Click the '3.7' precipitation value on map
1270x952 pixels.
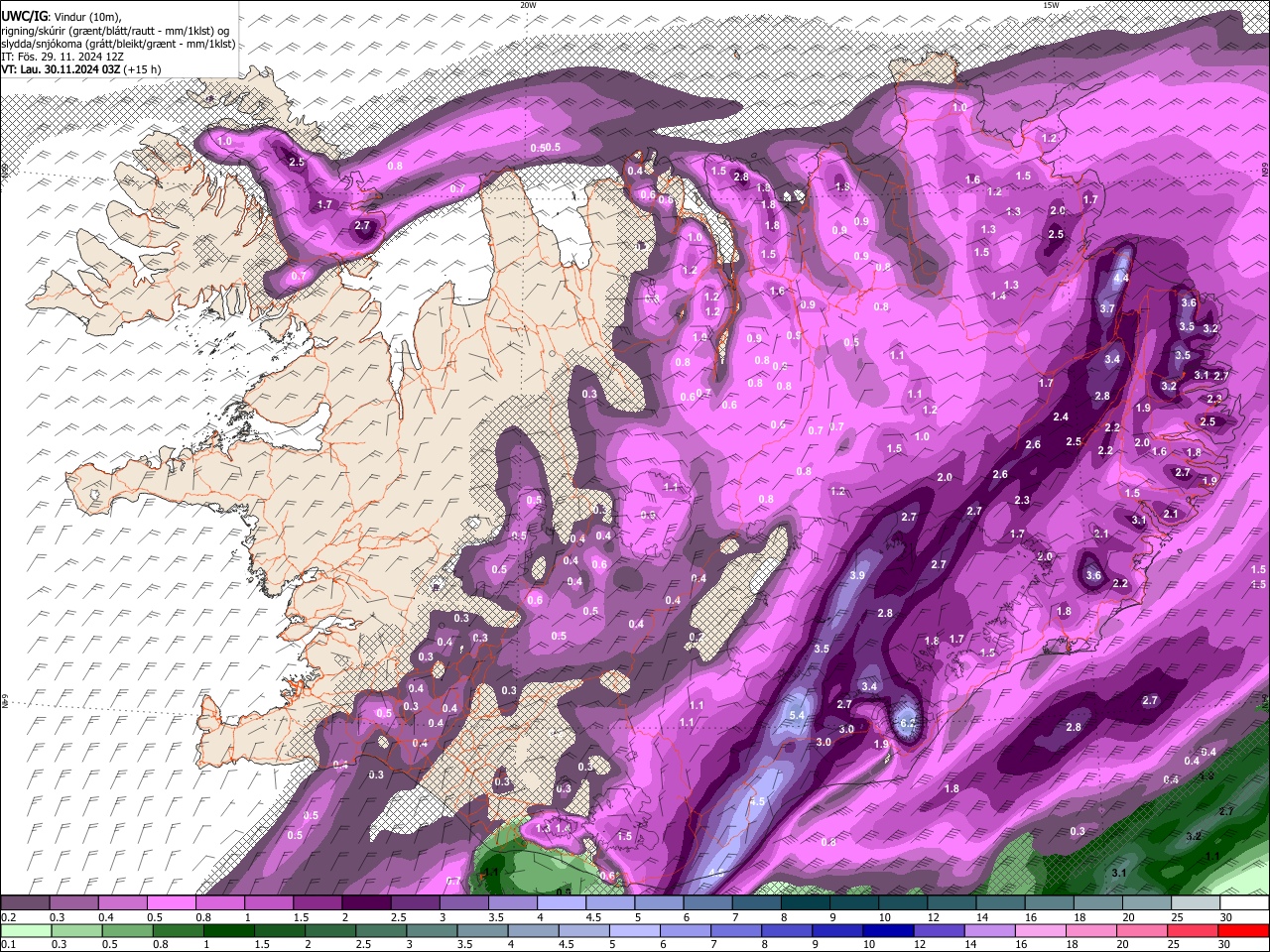point(1107,308)
